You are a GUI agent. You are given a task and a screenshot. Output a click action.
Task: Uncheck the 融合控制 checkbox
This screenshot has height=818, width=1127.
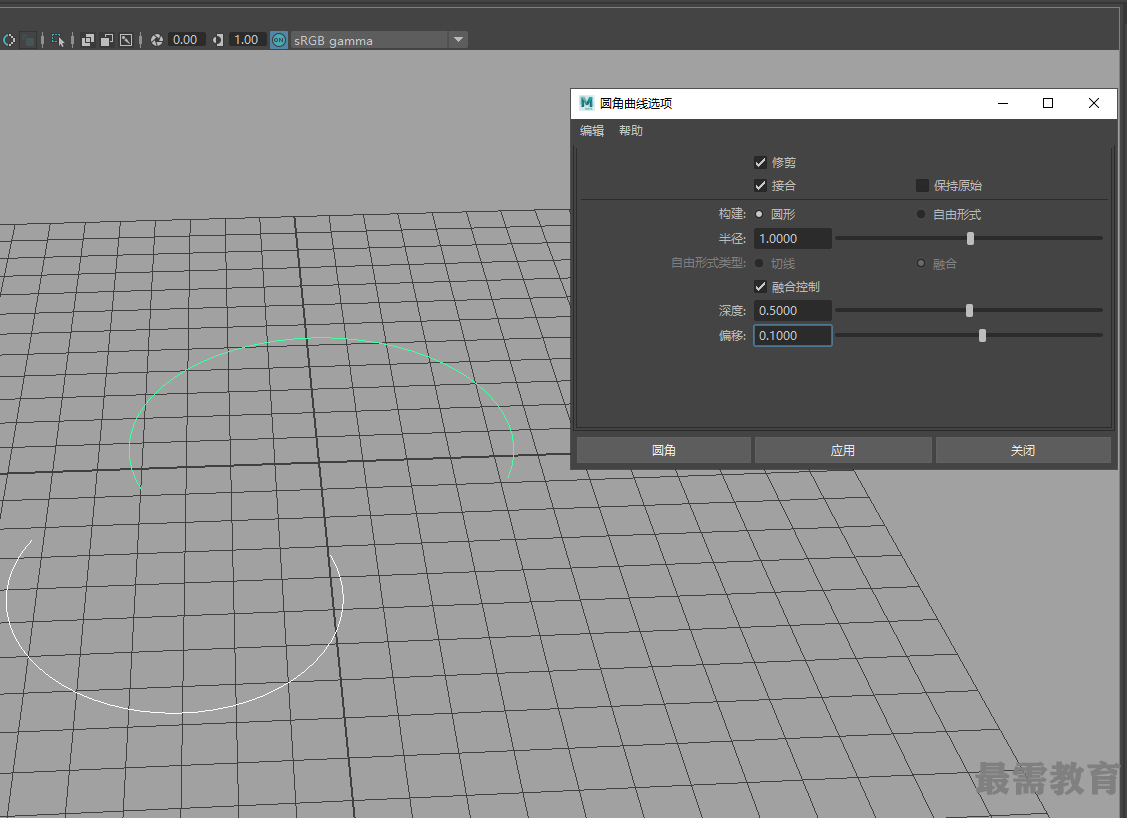(x=760, y=287)
